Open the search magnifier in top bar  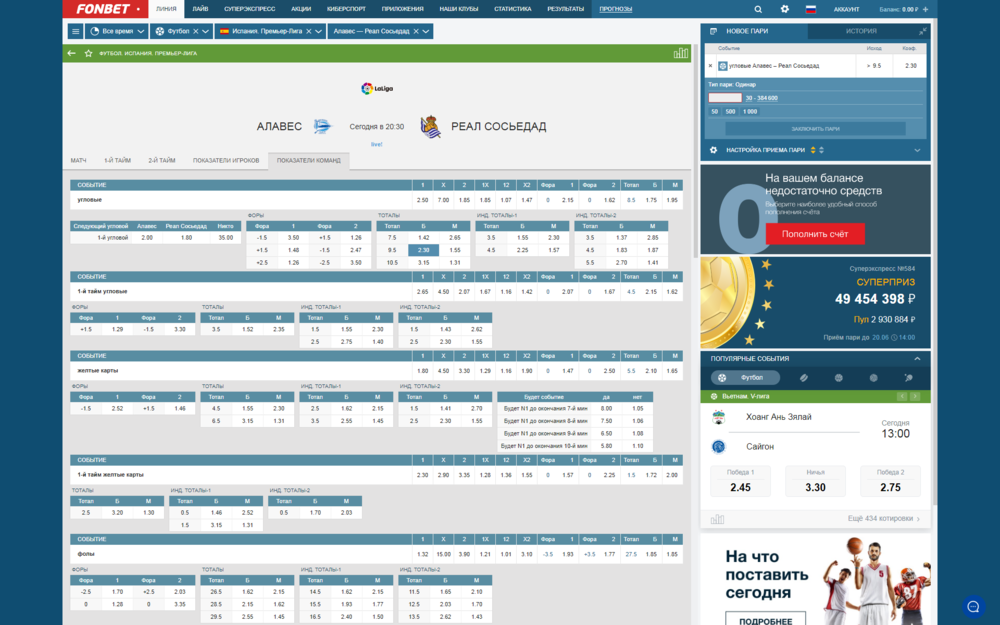point(758,9)
